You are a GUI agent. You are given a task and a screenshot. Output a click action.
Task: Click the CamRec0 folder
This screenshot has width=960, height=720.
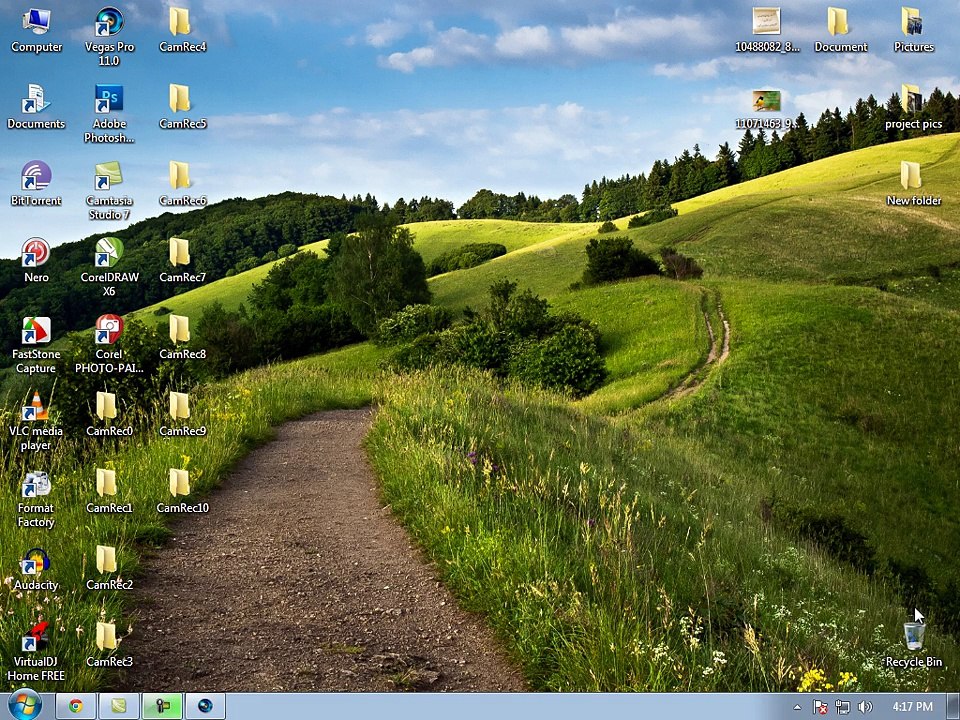point(109,414)
